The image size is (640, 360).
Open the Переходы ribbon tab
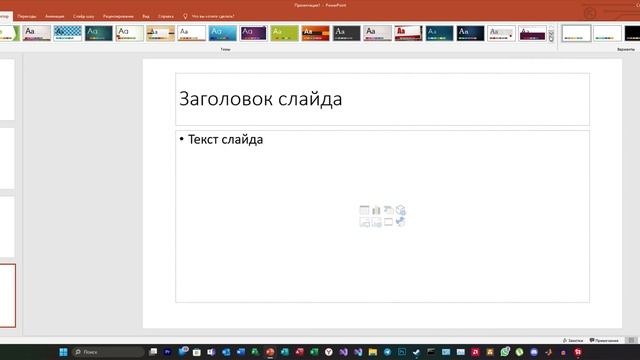point(27,16)
